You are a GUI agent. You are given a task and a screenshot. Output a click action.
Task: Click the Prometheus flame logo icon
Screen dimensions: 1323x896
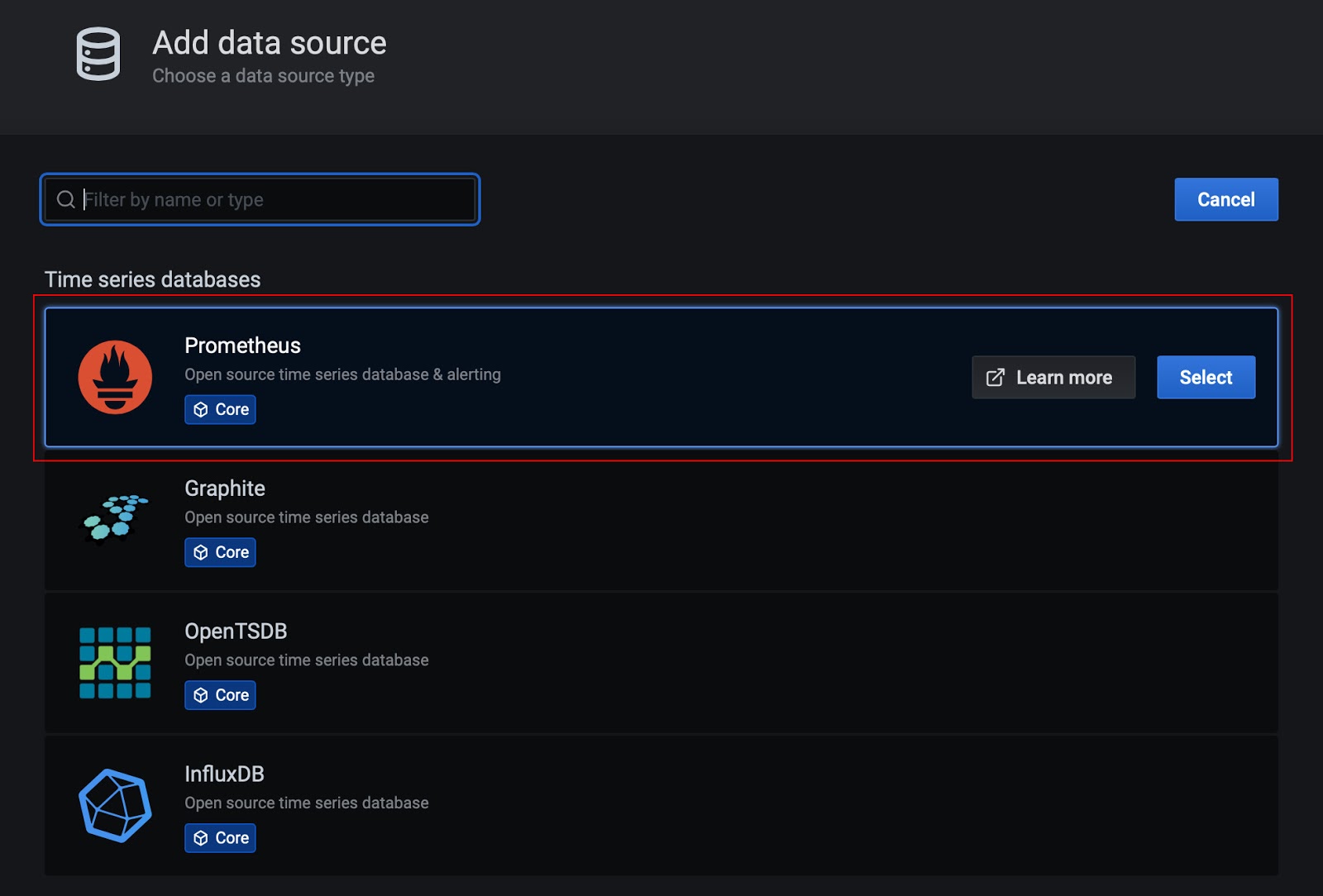(115, 377)
